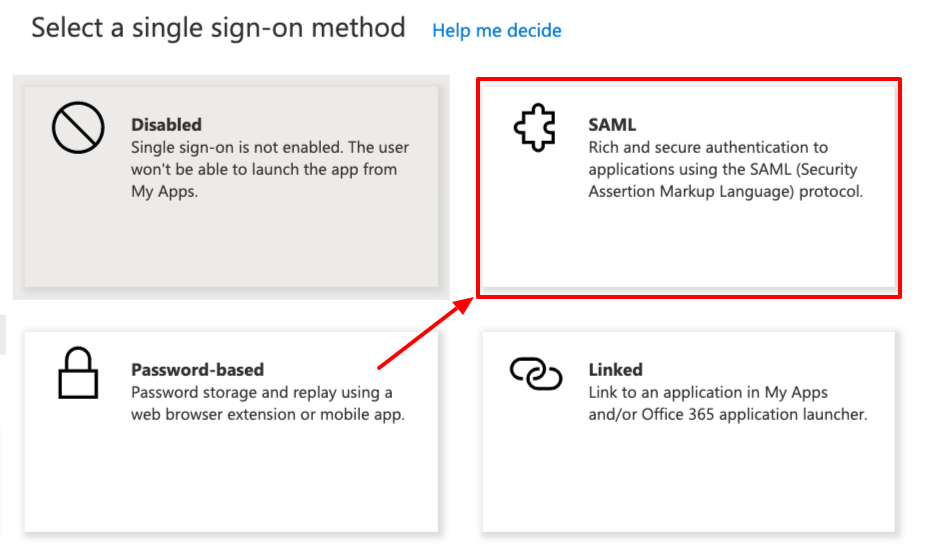The height and width of the screenshot is (558, 928).
Task: Click the text 'Single sign-on is not enabled'
Action: click(x=236, y=147)
